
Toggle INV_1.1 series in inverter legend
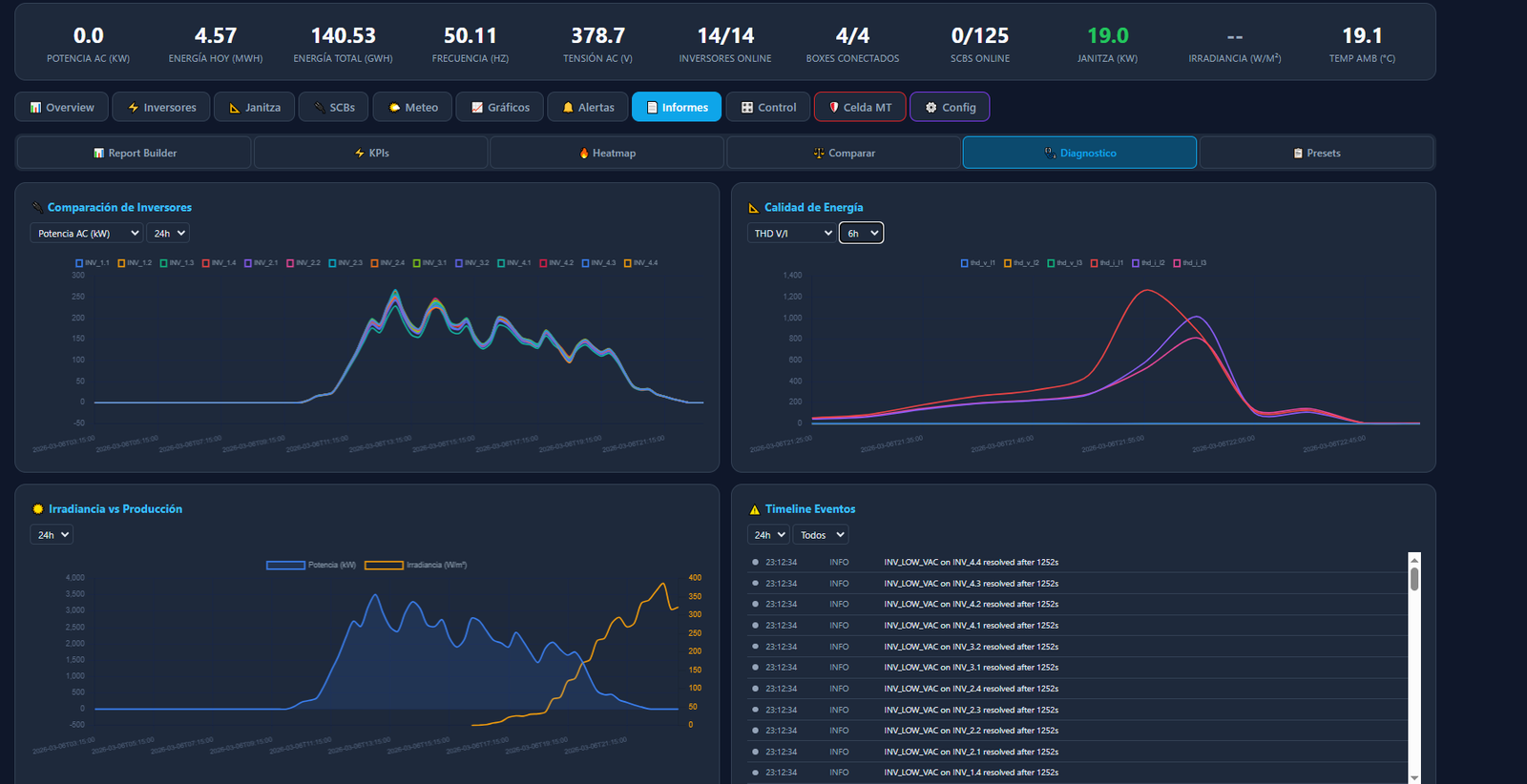click(x=93, y=263)
